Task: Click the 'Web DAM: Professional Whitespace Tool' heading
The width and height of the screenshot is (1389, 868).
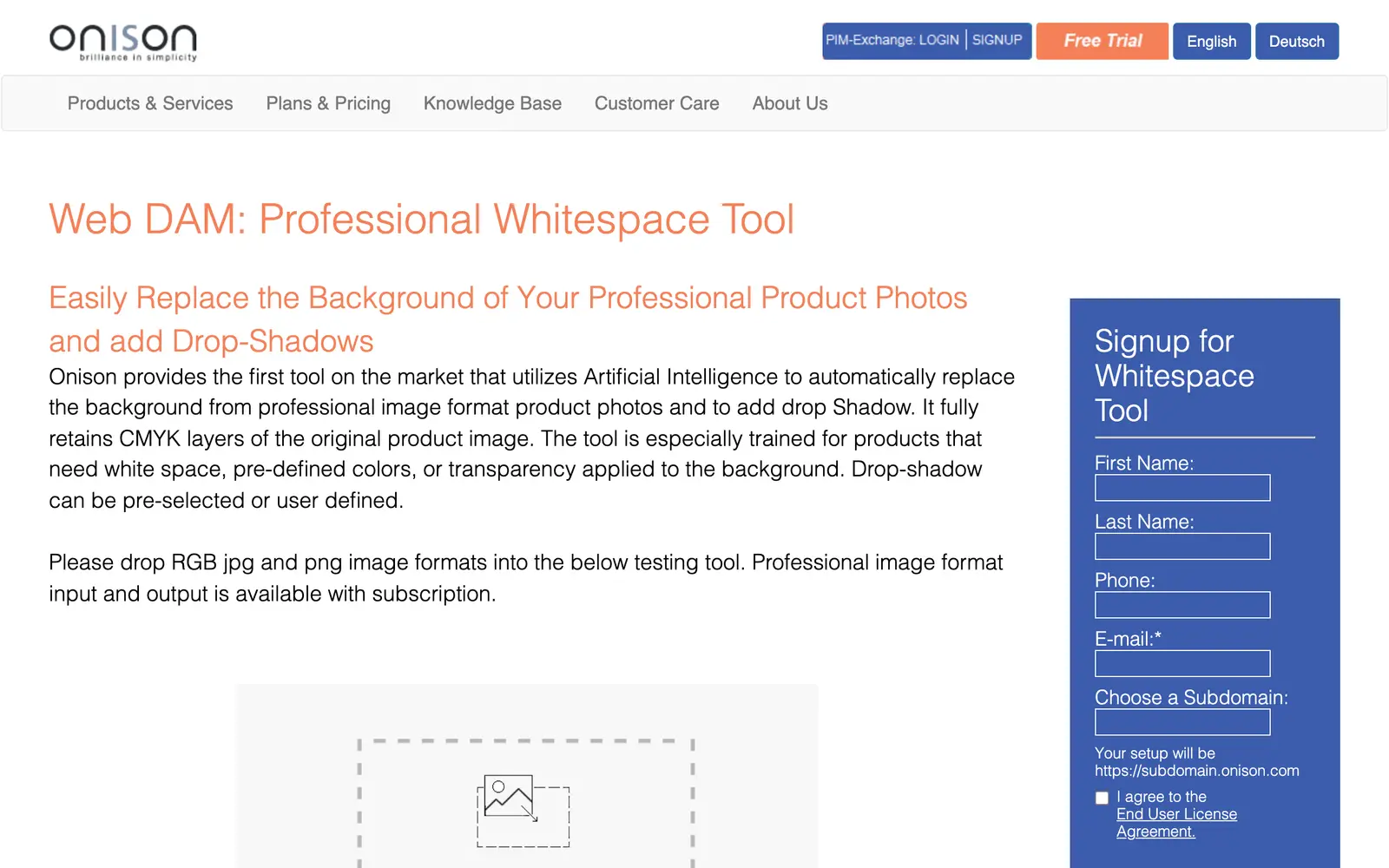Action: click(x=422, y=219)
